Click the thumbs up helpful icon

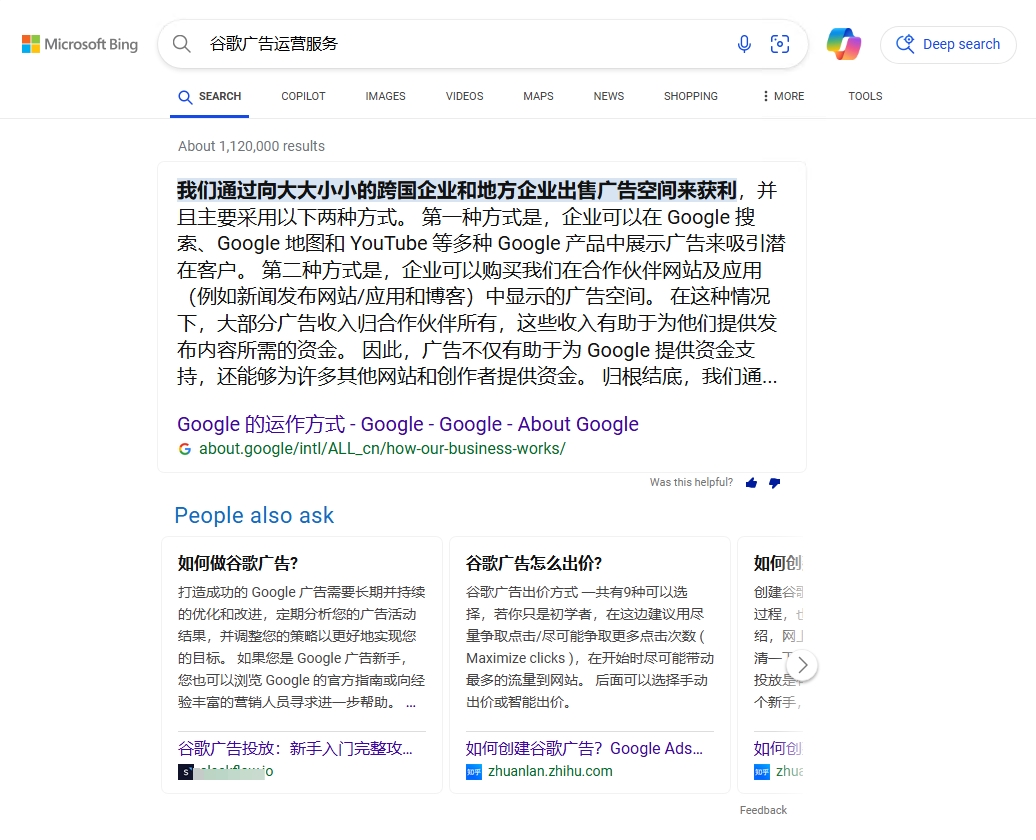[751, 483]
